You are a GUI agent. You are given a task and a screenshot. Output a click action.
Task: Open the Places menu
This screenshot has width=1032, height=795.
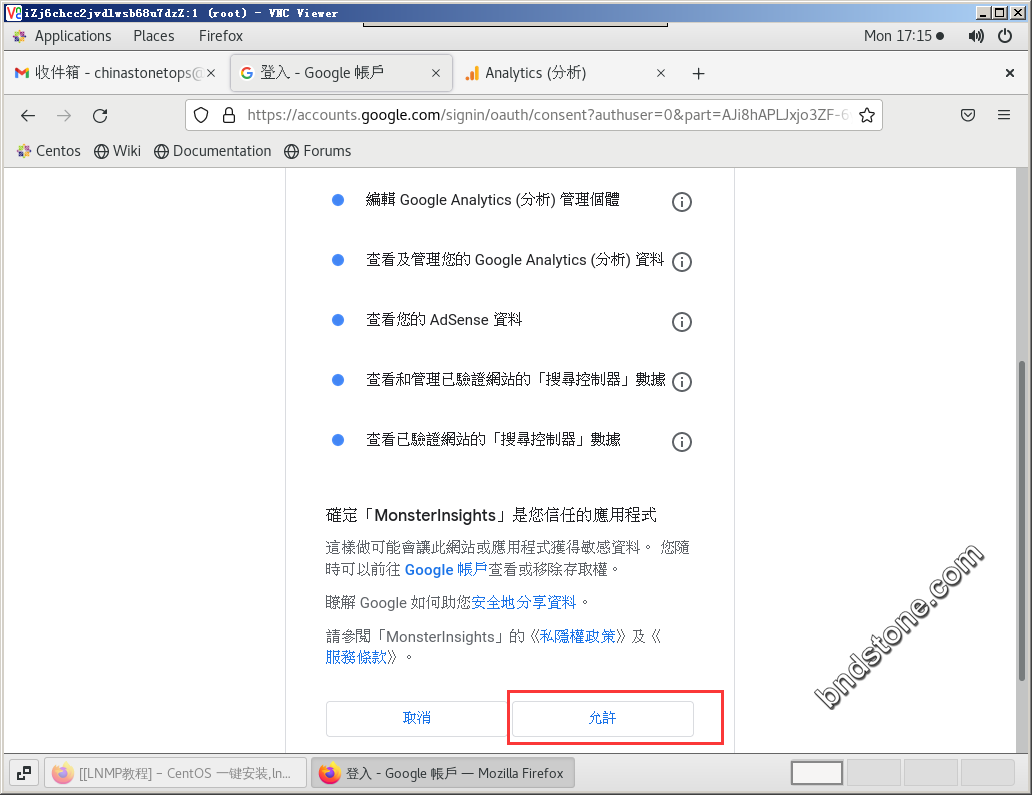(x=154, y=36)
